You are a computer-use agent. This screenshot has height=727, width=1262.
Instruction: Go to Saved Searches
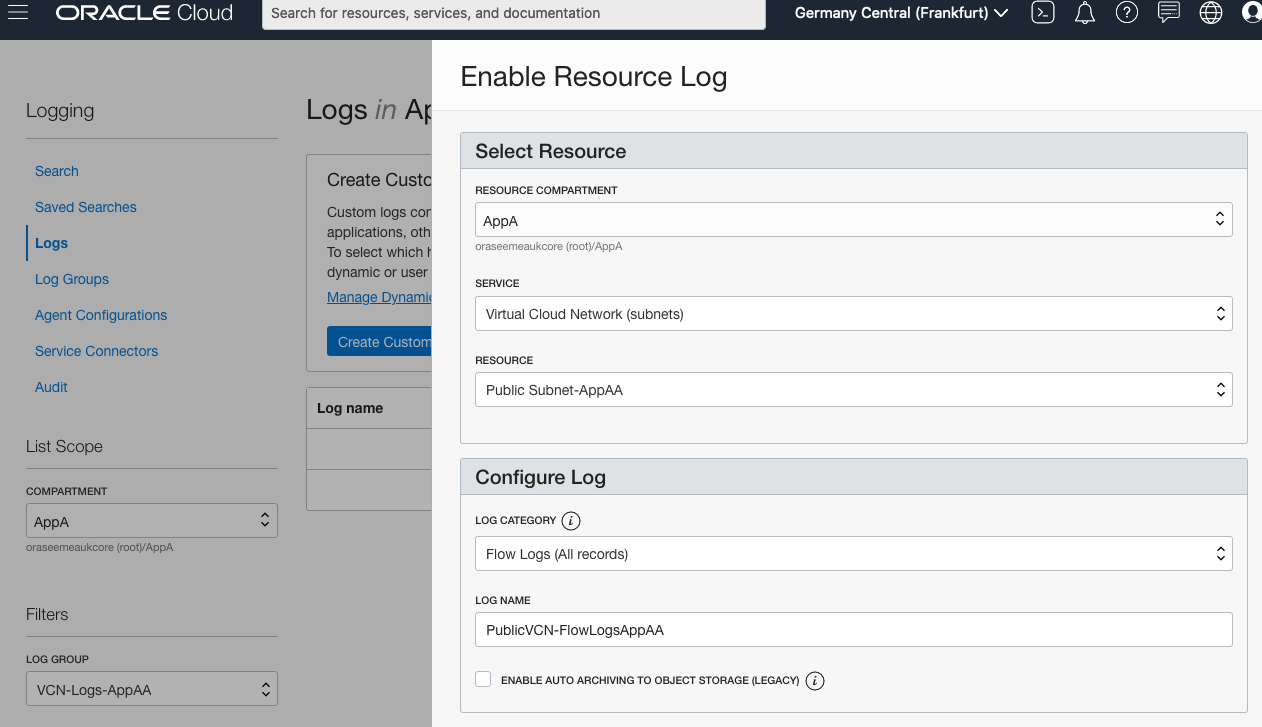pos(86,207)
